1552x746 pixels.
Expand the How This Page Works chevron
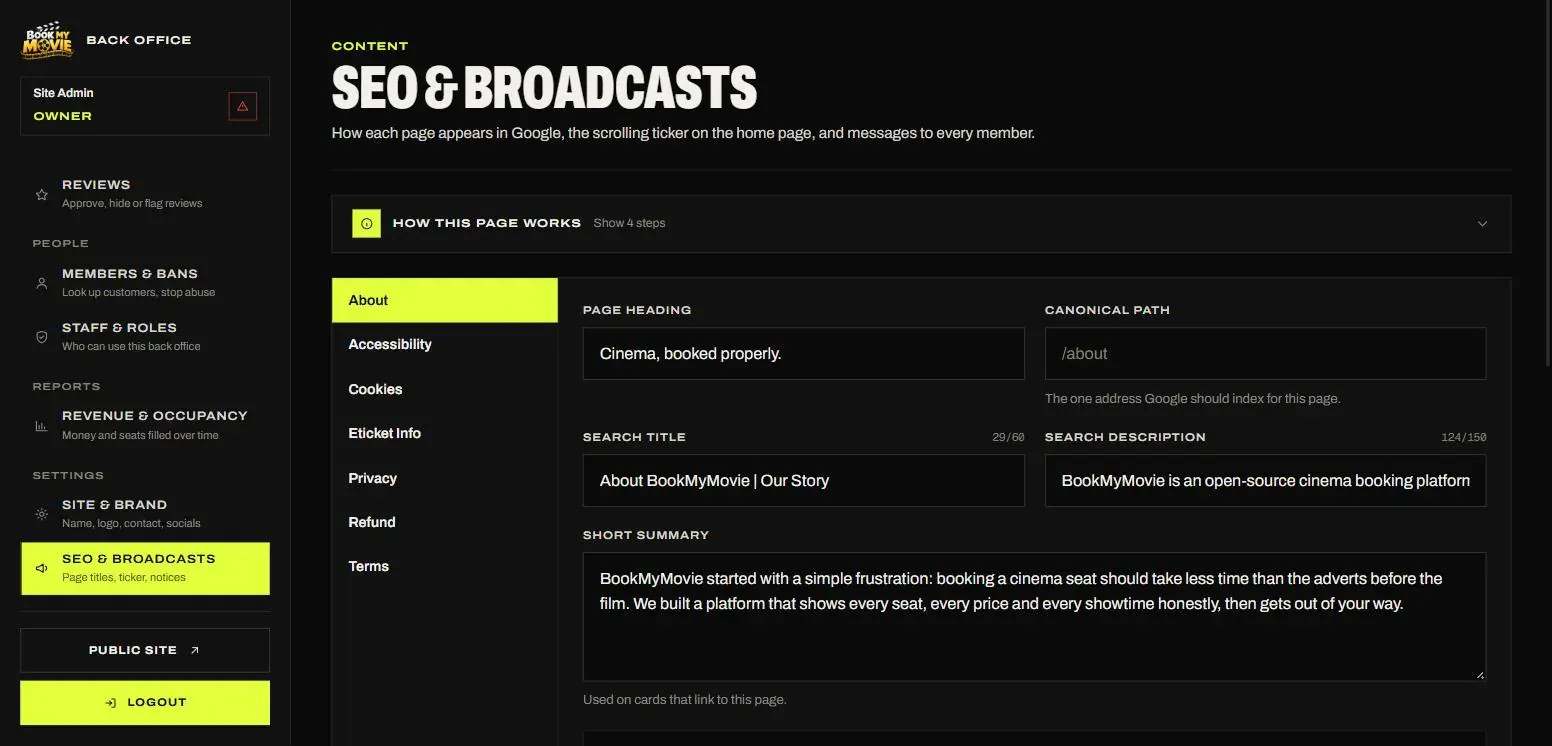(1482, 224)
